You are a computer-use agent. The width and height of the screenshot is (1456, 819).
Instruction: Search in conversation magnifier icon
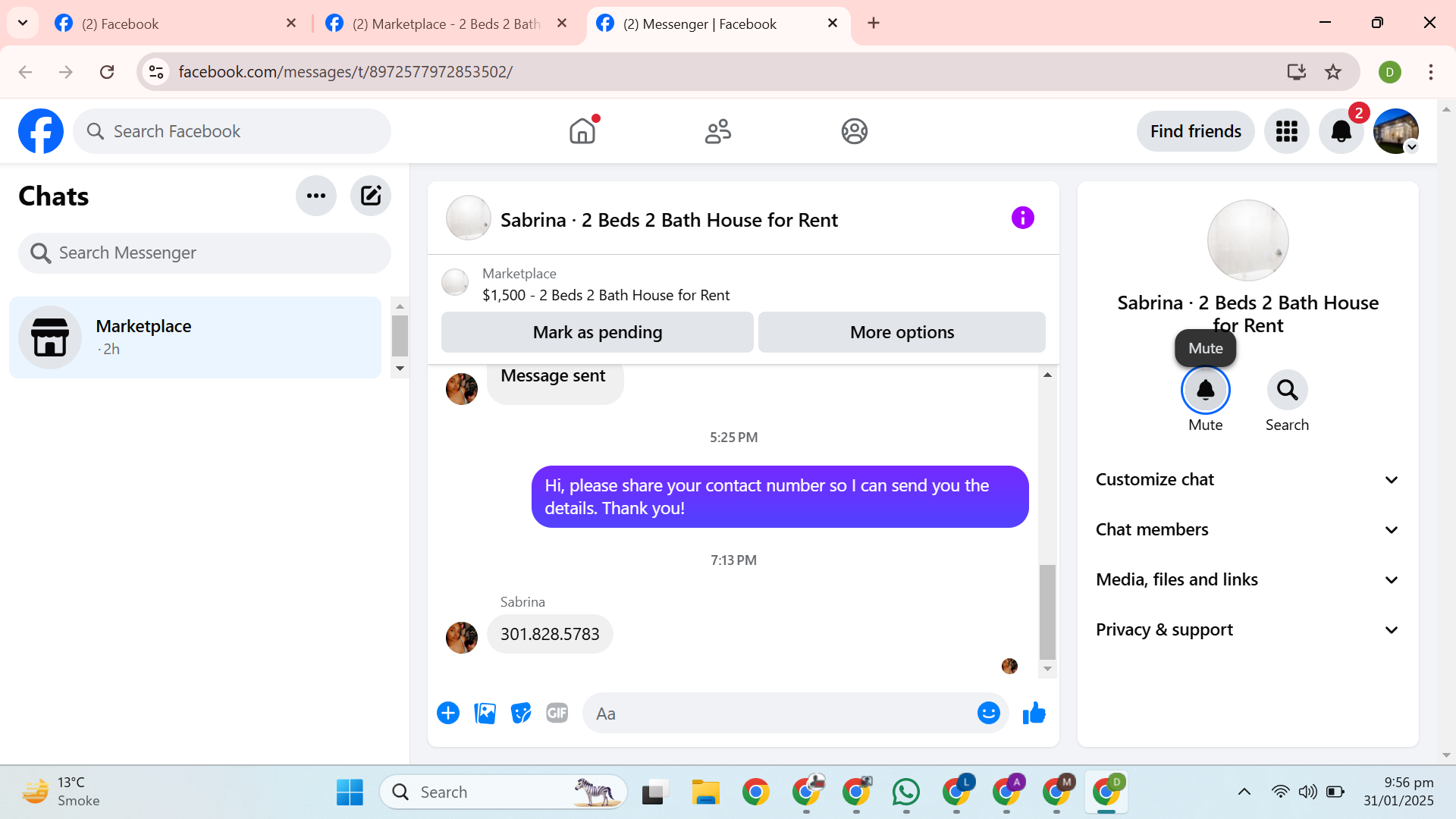point(1287,390)
